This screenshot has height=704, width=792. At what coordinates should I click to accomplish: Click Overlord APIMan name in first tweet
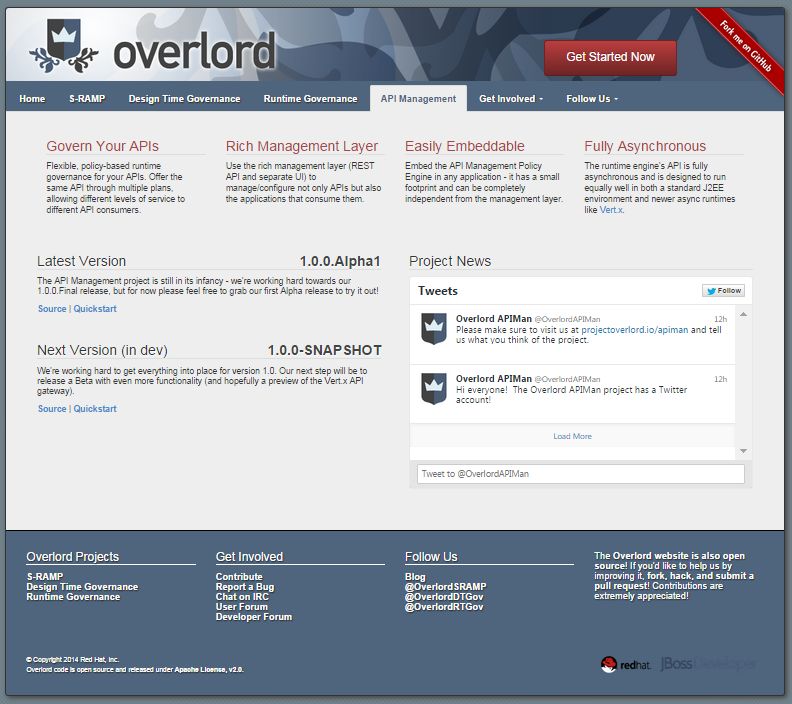(x=493, y=319)
